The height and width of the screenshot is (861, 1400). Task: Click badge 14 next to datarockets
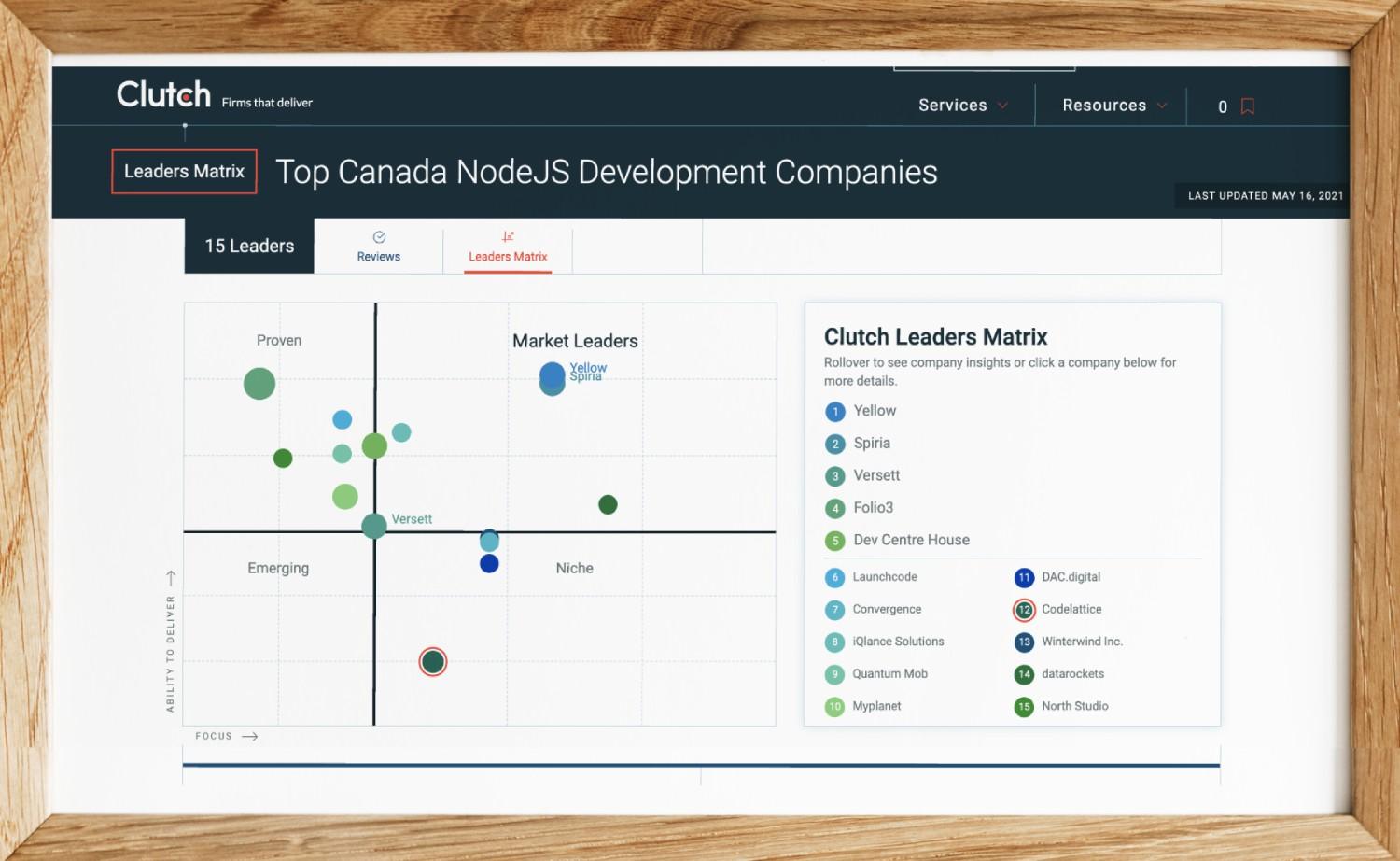1024,674
